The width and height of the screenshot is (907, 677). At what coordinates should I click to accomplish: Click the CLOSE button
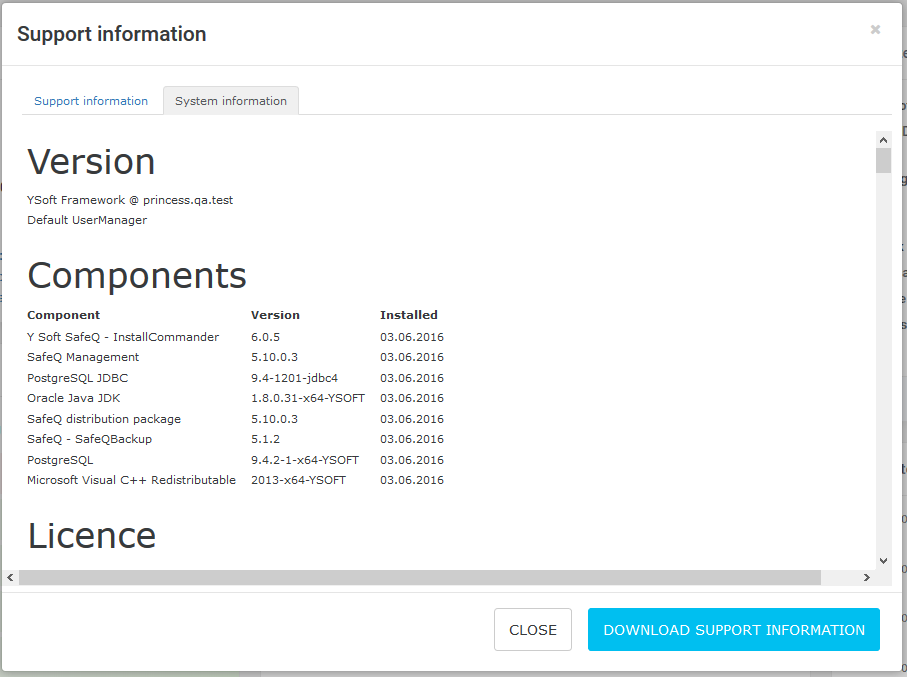tap(533, 630)
